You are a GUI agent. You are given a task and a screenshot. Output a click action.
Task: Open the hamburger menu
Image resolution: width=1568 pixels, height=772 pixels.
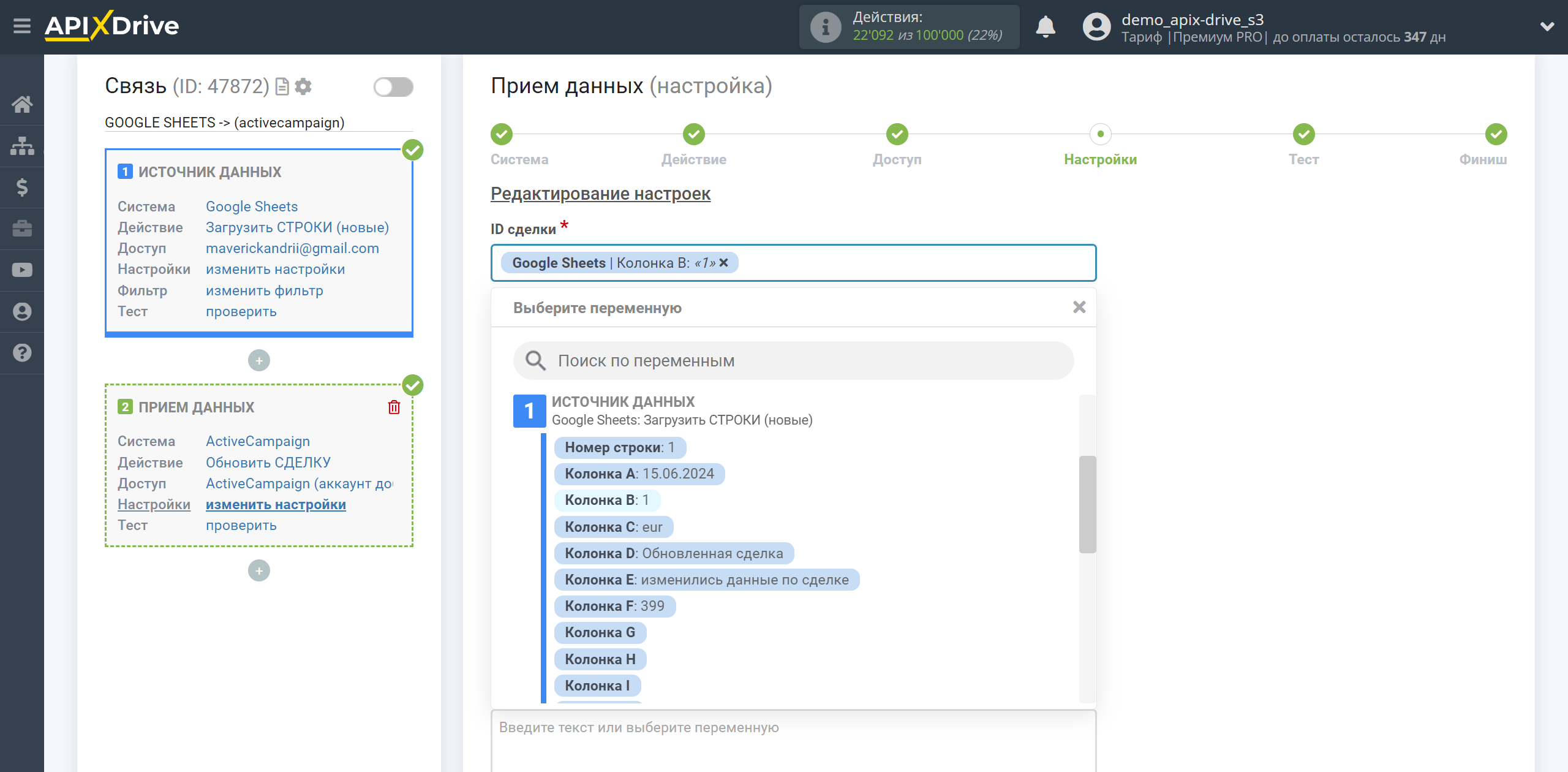22,26
